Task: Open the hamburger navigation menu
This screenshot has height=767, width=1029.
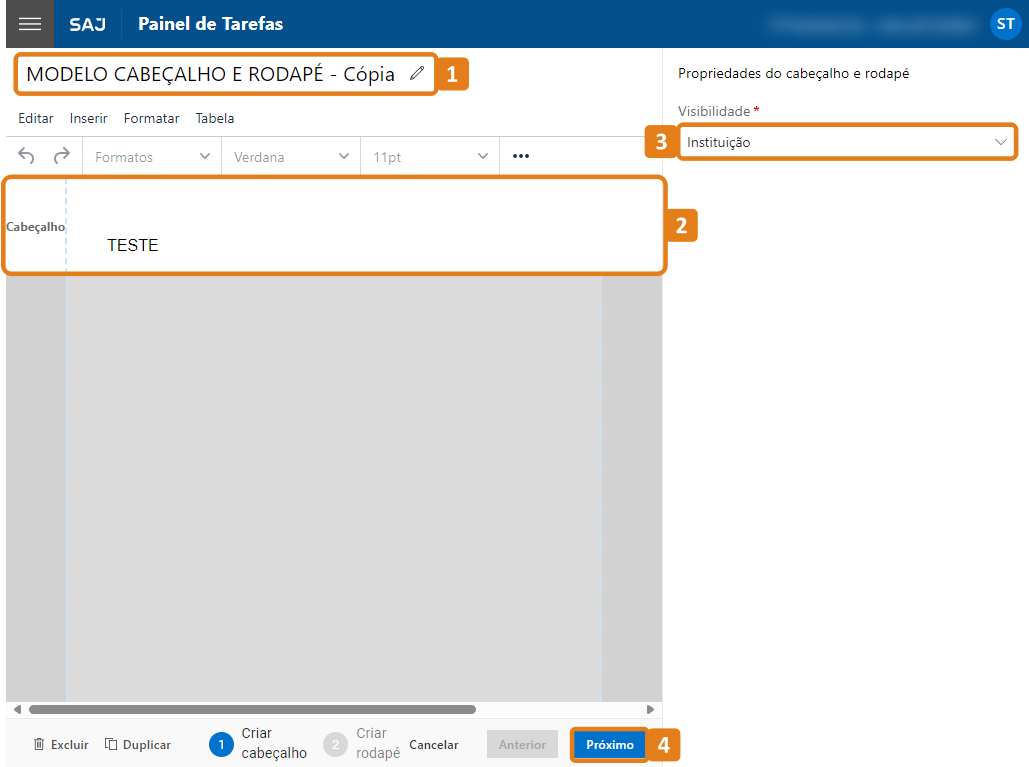Action: click(30, 24)
